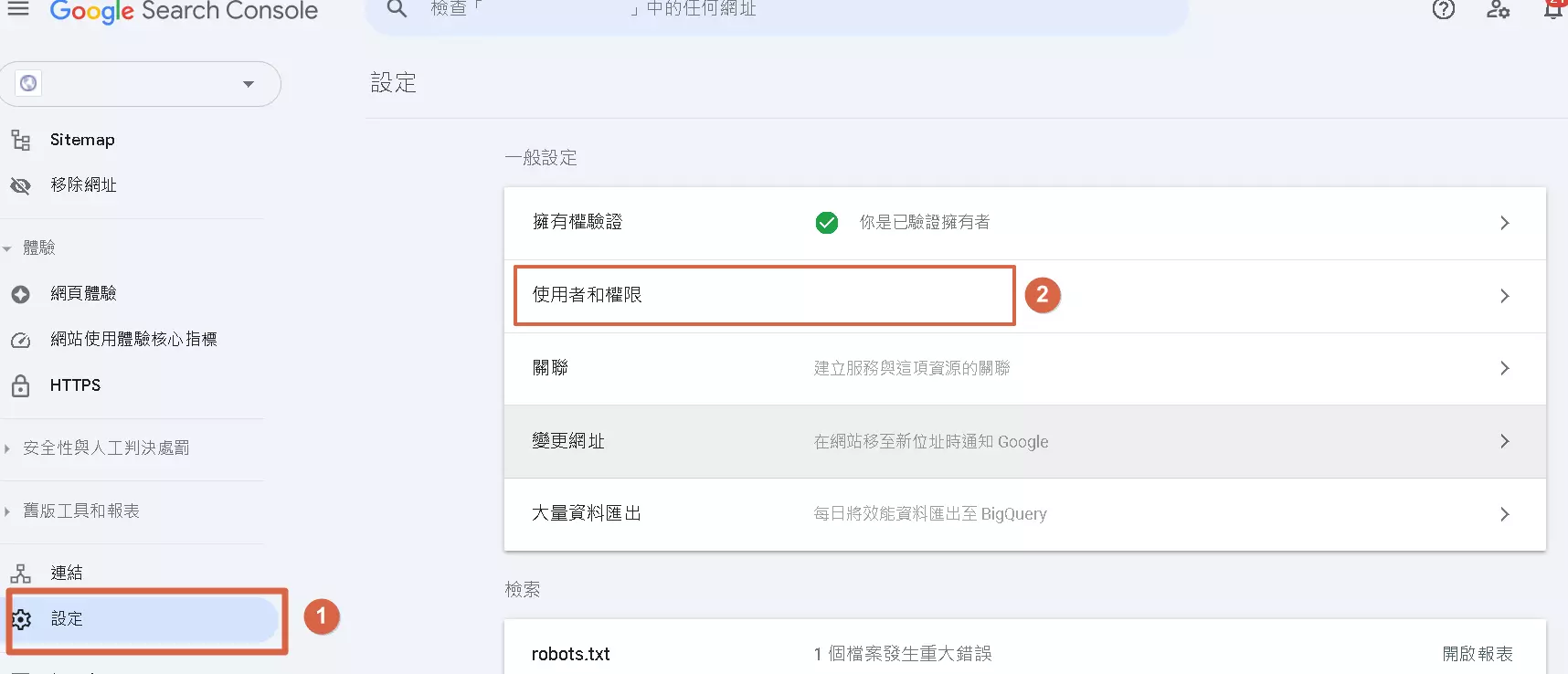Click the arrow on the 變更網址 row
Viewport: 1568px width, 674px height.
[1504, 441]
